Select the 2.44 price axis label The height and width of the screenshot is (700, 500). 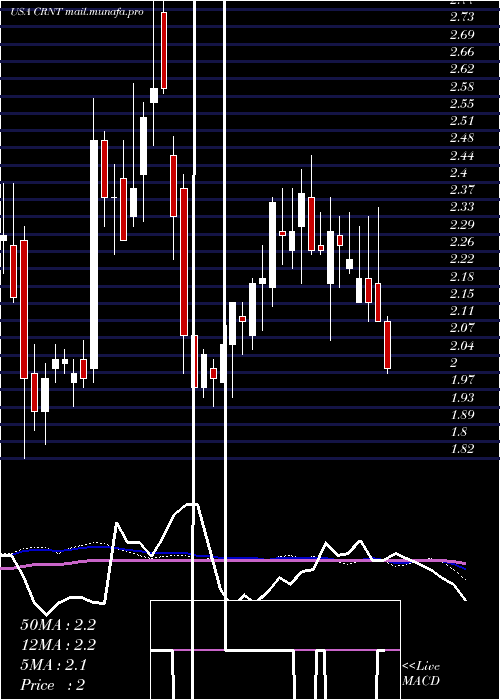[462, 155]
